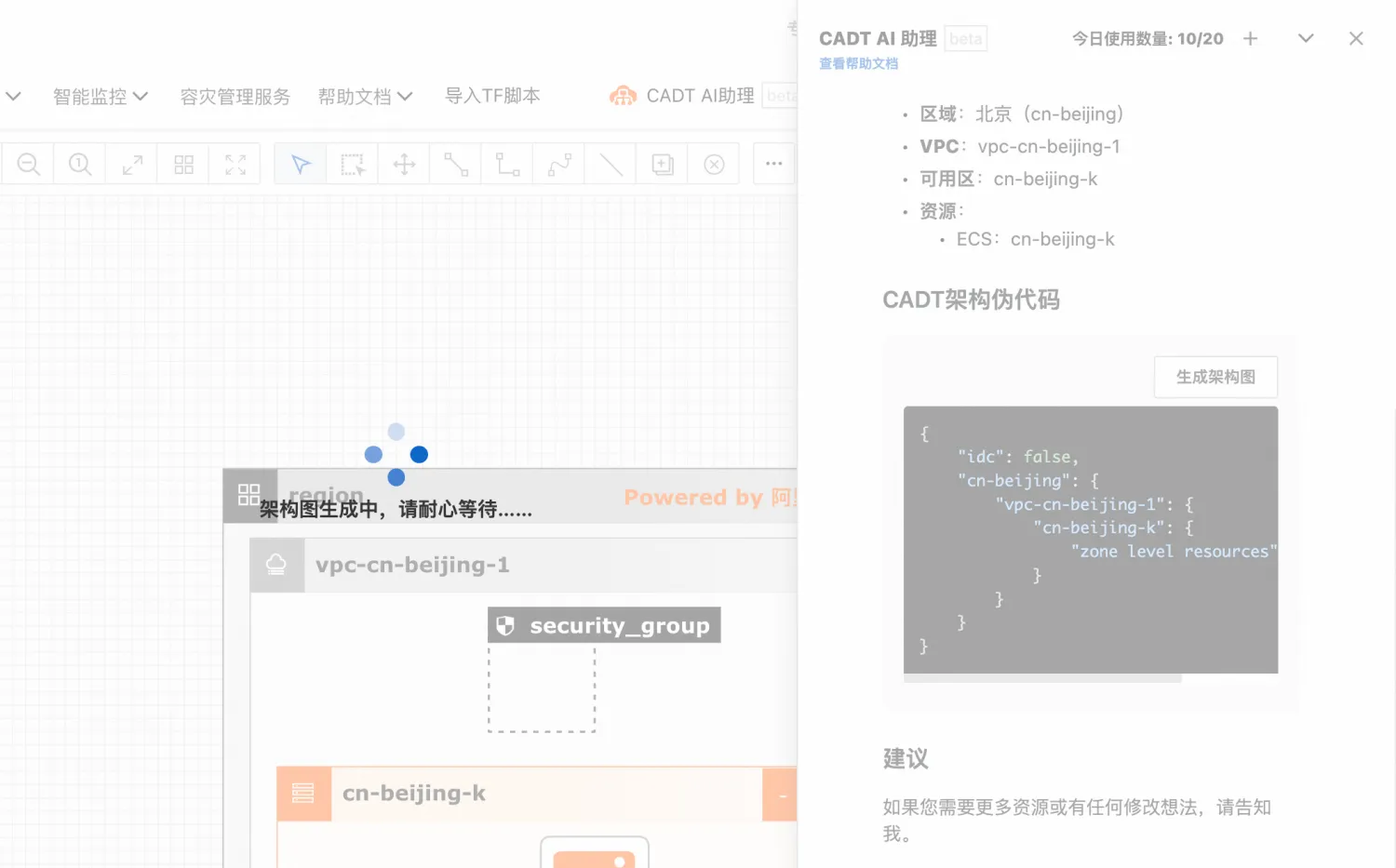Click the four-squares grid layout toolbar icon
This screenshot has height=868, width=1396.
[x=183, y=165]
